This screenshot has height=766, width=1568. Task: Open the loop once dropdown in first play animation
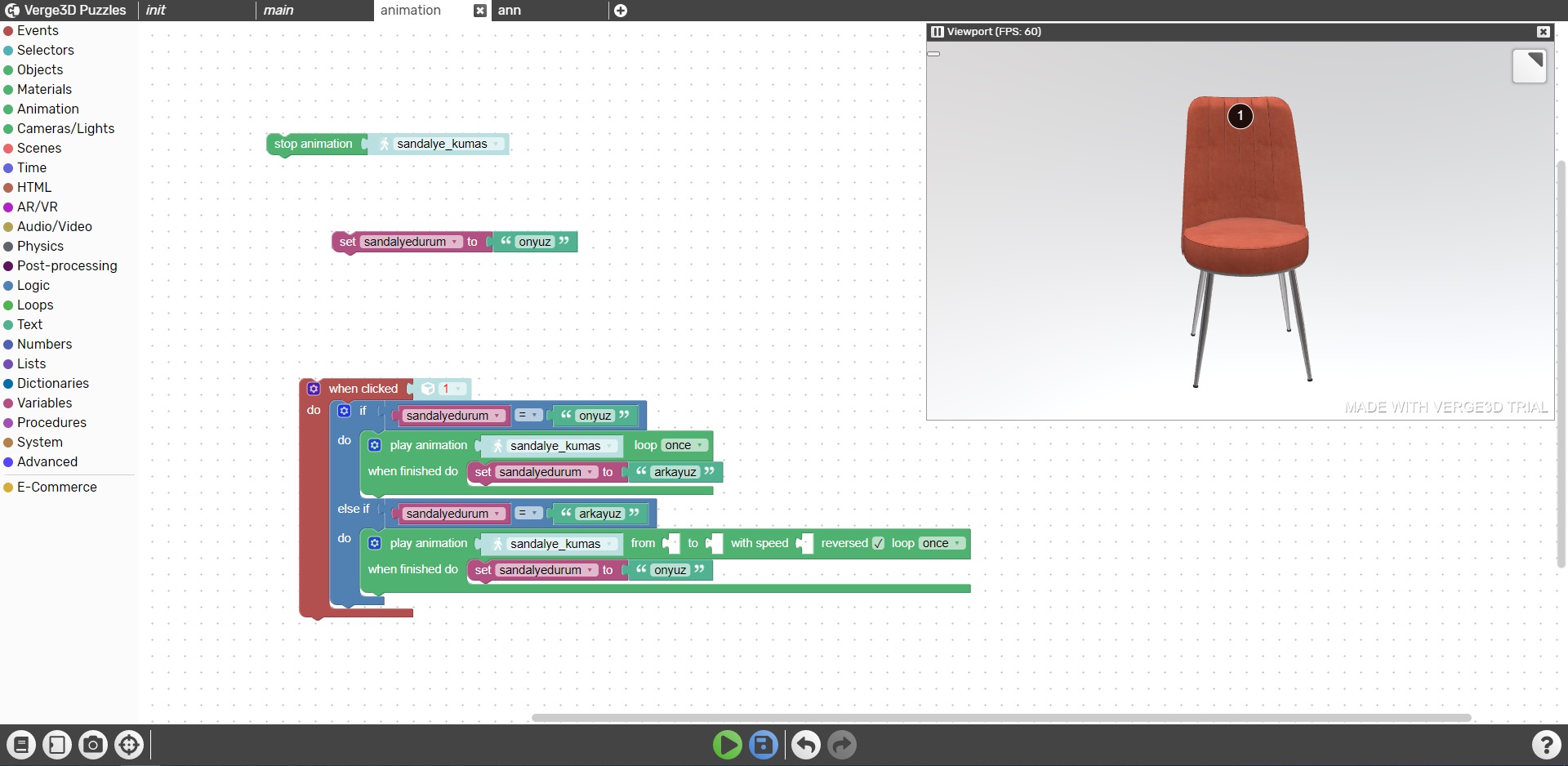684,445
